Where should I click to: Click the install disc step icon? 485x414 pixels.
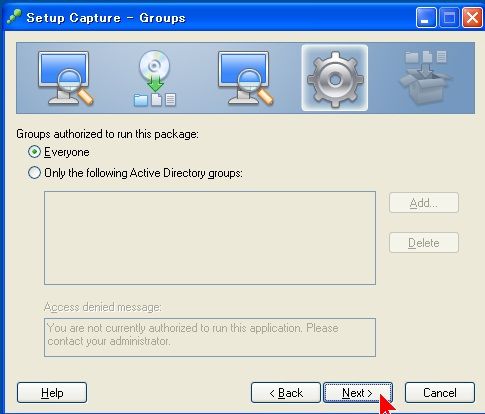click(155, 78)
